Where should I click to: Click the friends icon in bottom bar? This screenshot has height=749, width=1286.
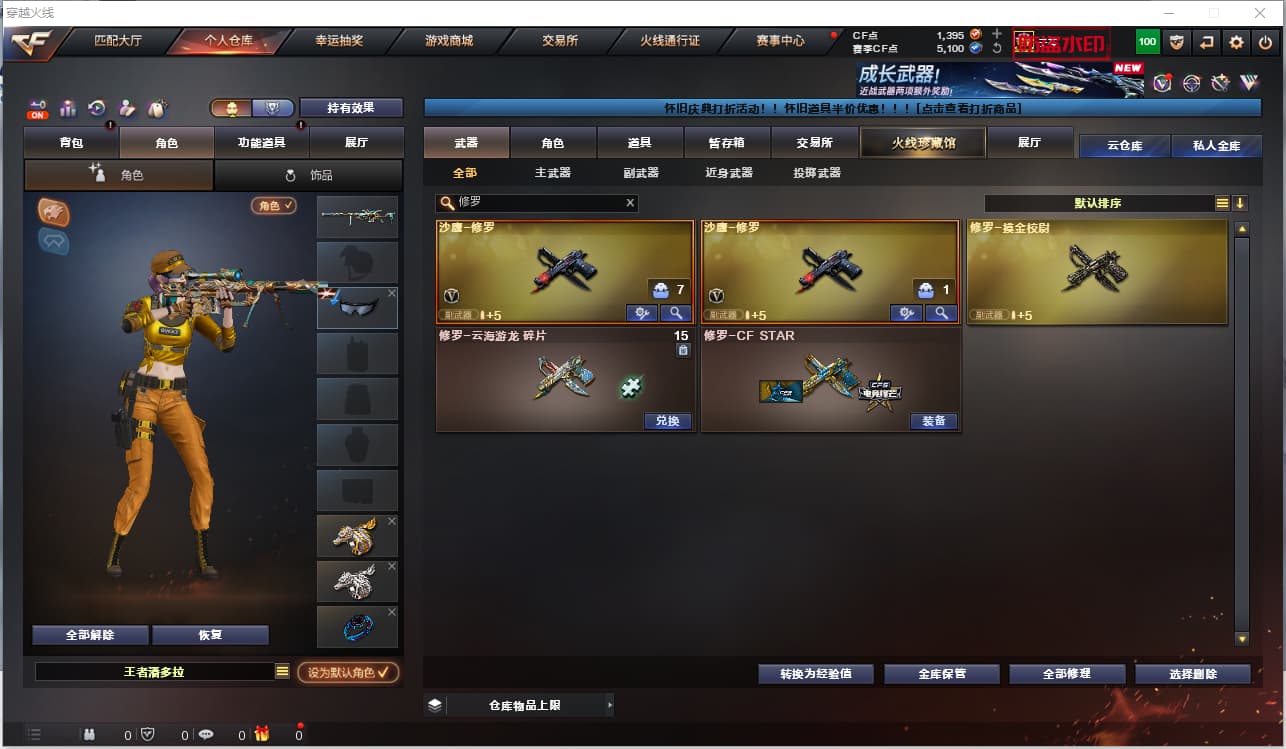(89, 734)
